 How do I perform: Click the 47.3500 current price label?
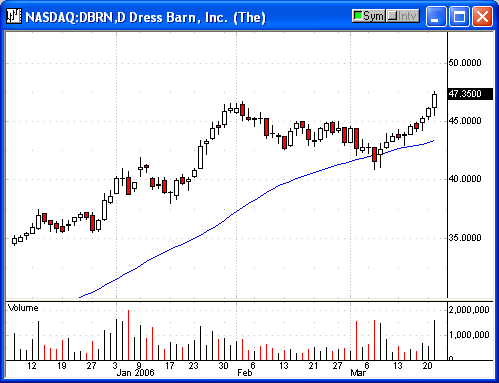point(470,94)
